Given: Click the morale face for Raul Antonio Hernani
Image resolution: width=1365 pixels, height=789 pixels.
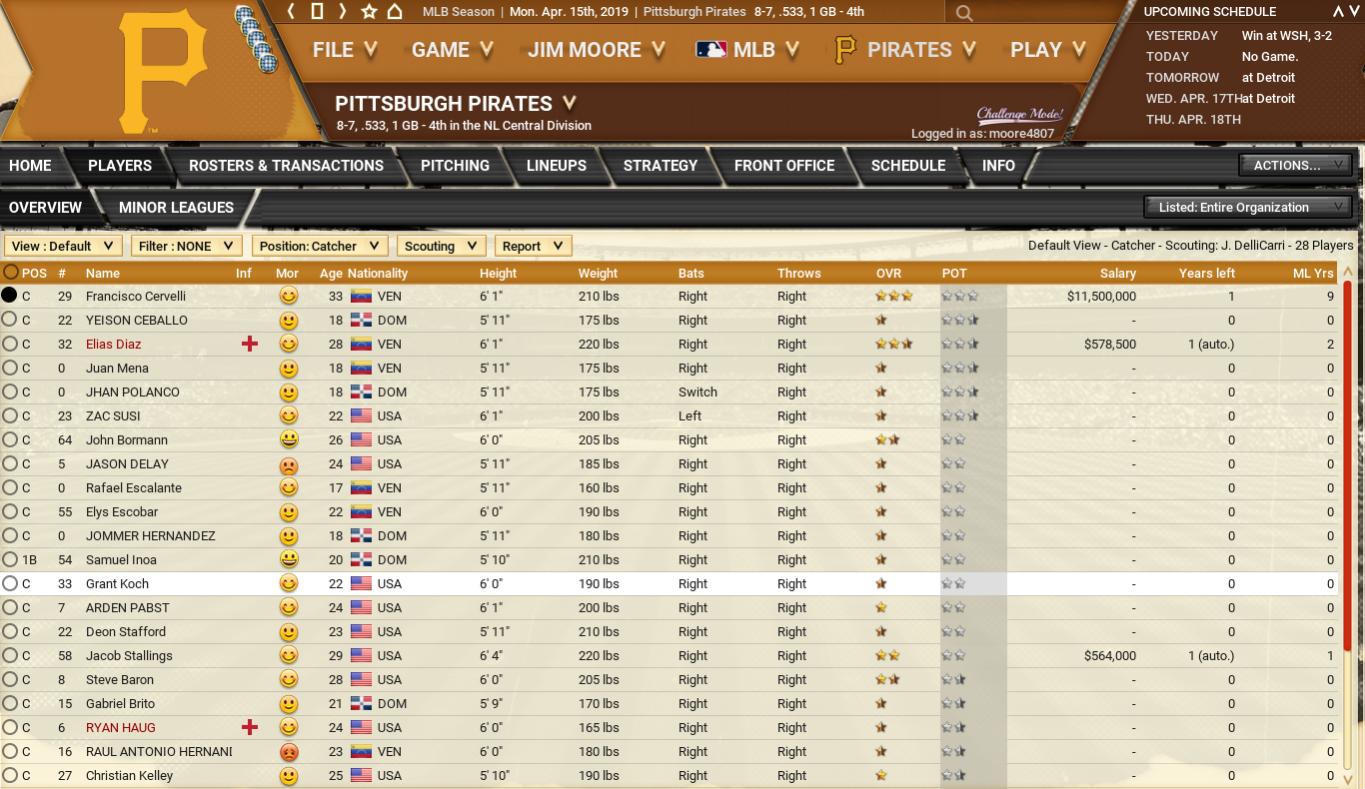Looking at the screenshot, I should [x=288, y=752].
